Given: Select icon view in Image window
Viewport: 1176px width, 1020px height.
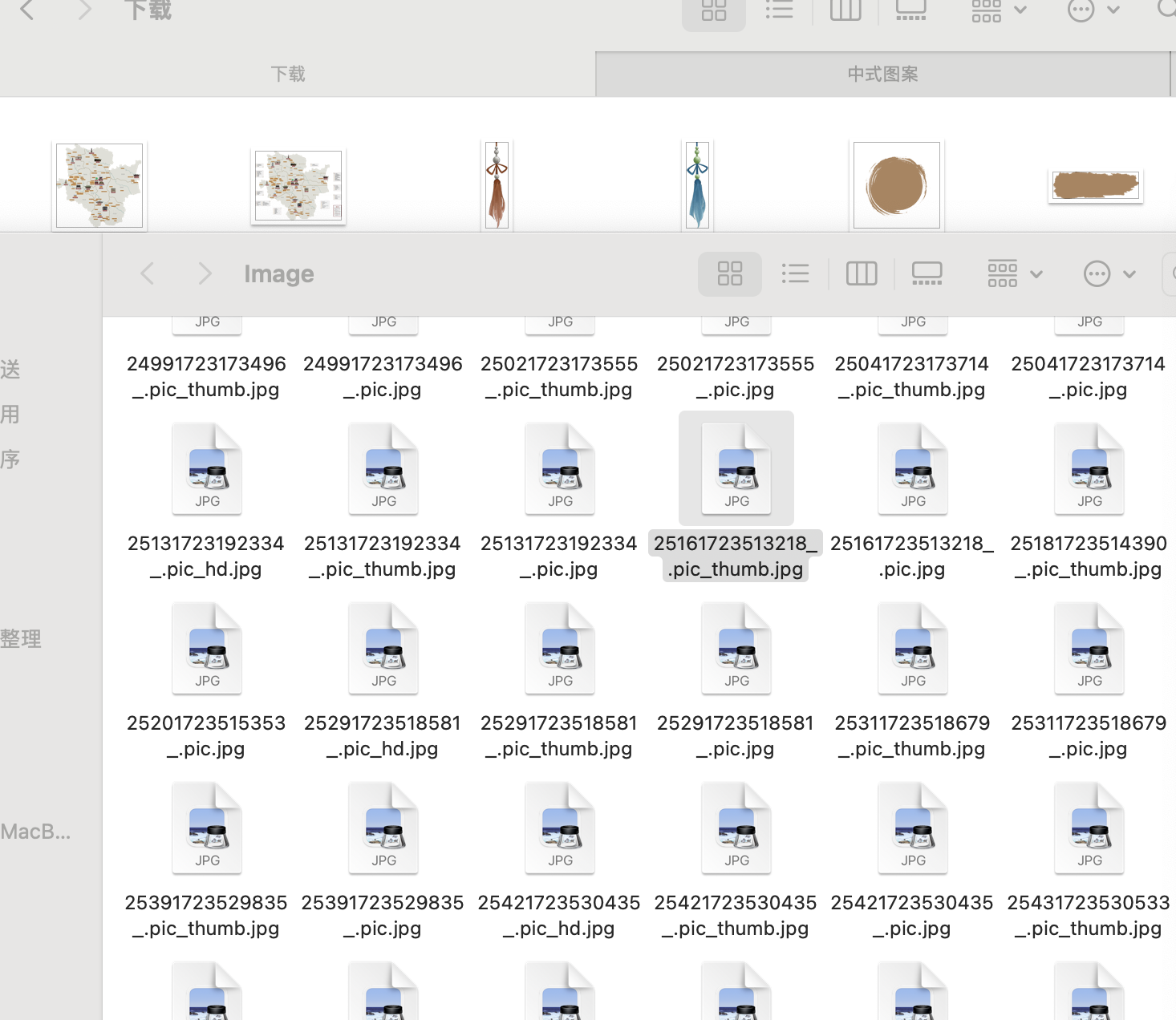Looking at the screenshot, I should [x=729, y=274].
